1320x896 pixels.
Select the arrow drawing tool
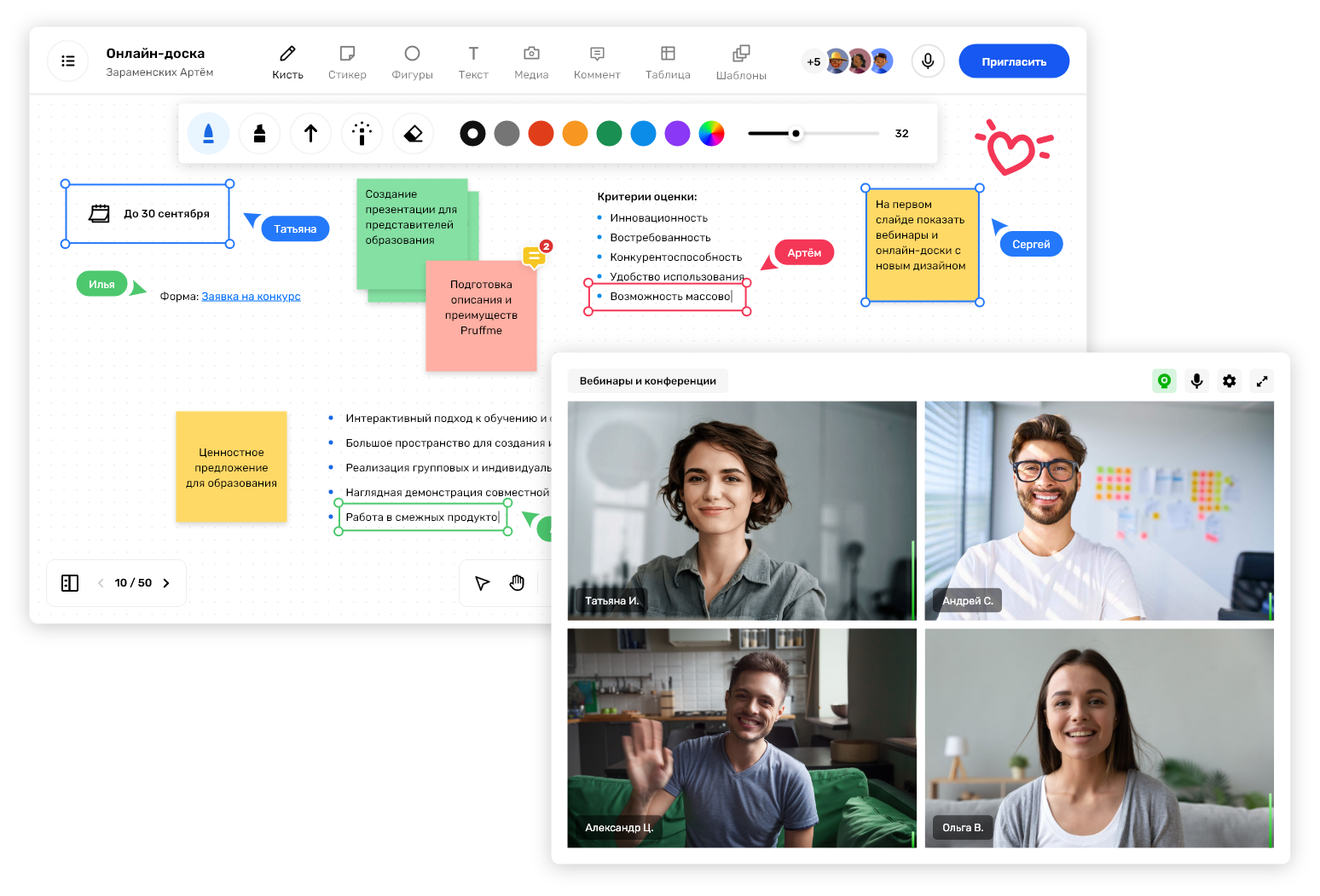click(310, 134)
